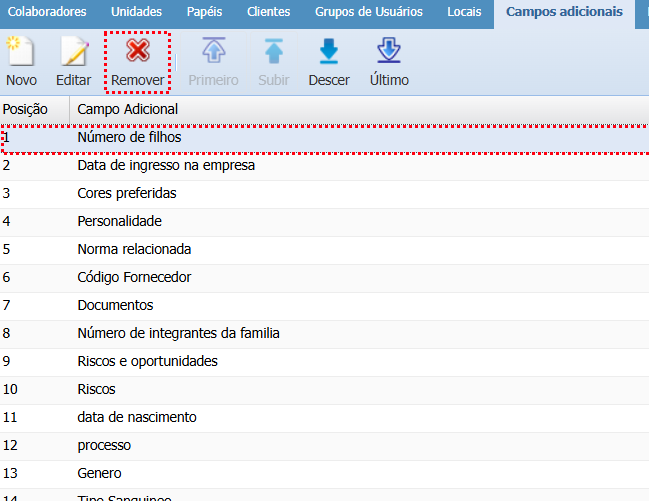This screenshot has width=649, height=501.
Task: Click the Novo new-field icon
Action: [21, 52]
